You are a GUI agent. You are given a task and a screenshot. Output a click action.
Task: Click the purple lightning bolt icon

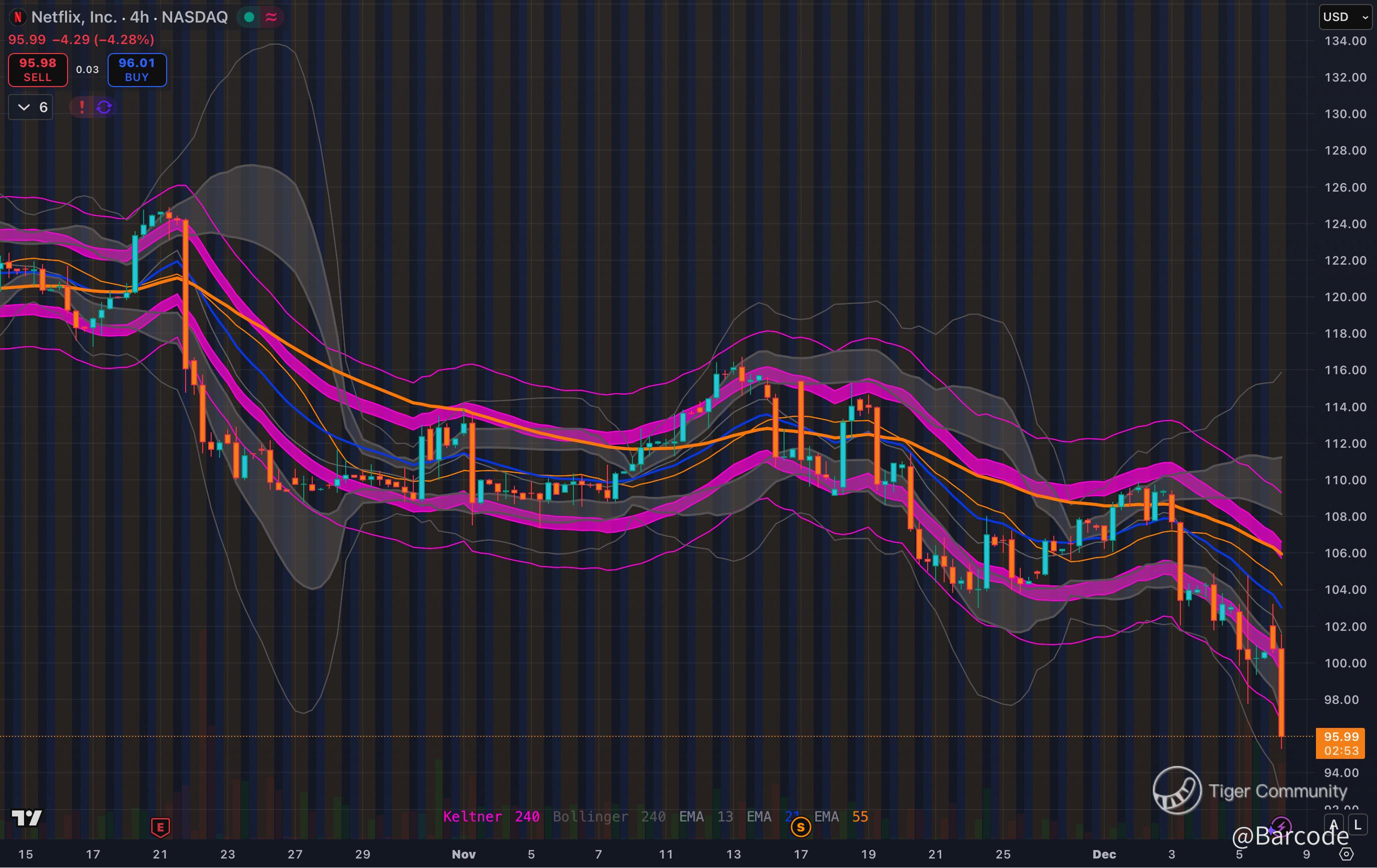click(1281, 826)
